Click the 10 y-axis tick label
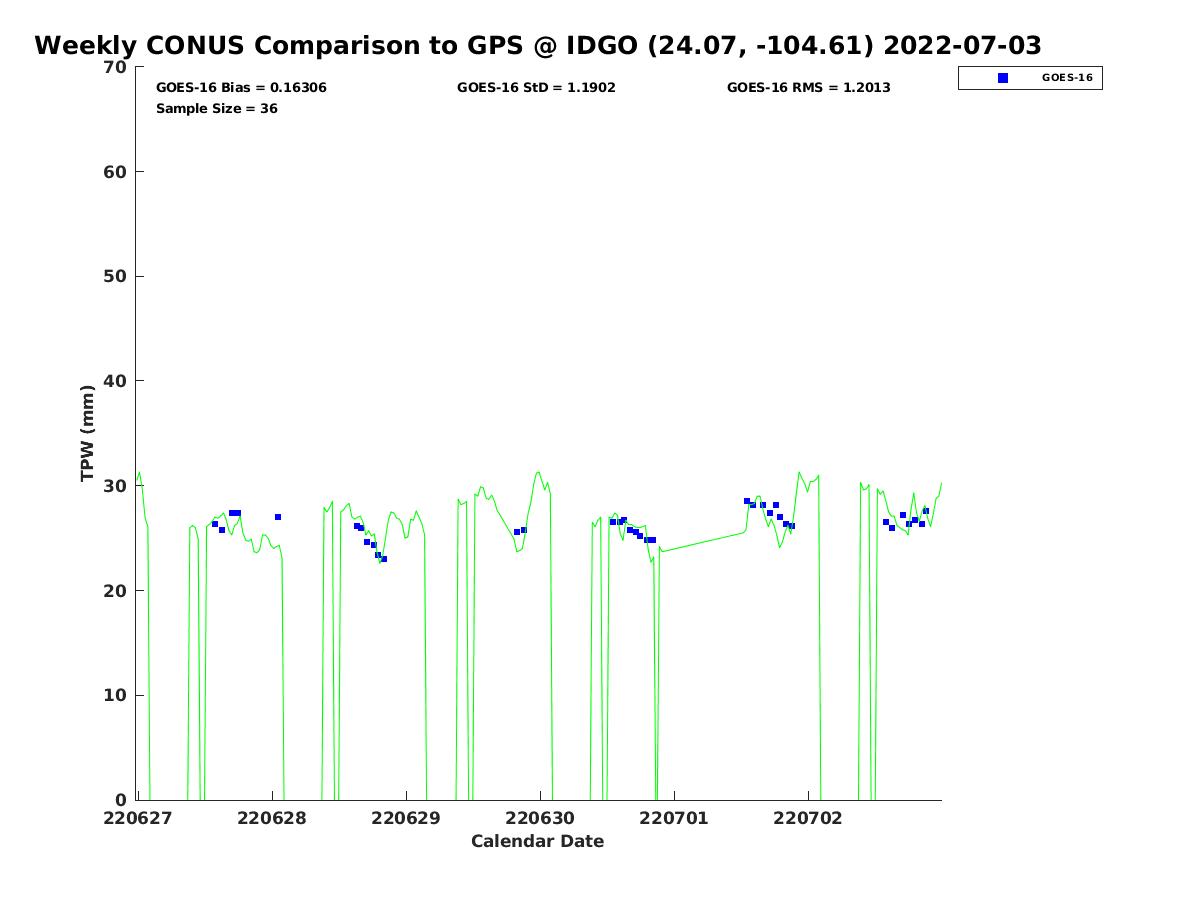Image resolution: width=1200 pixels, height=900 pixels. pyautogui.click(x=117, y=695)
